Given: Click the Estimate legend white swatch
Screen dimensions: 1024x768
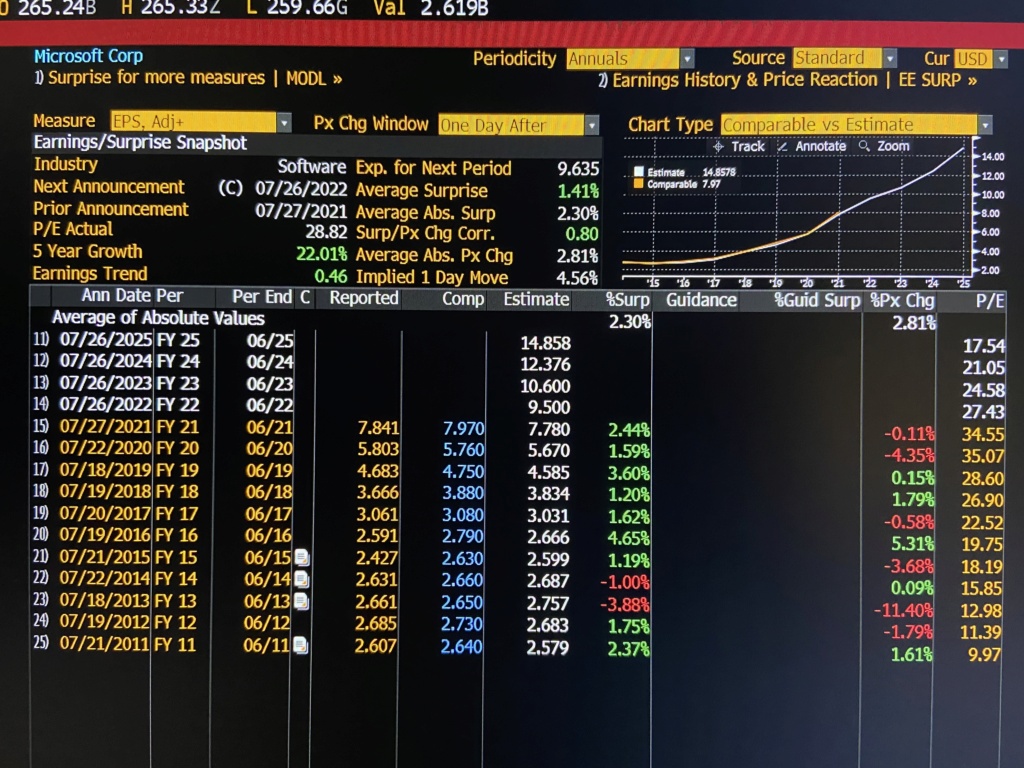Looking at the screenshot, I should tap(639, 172).
